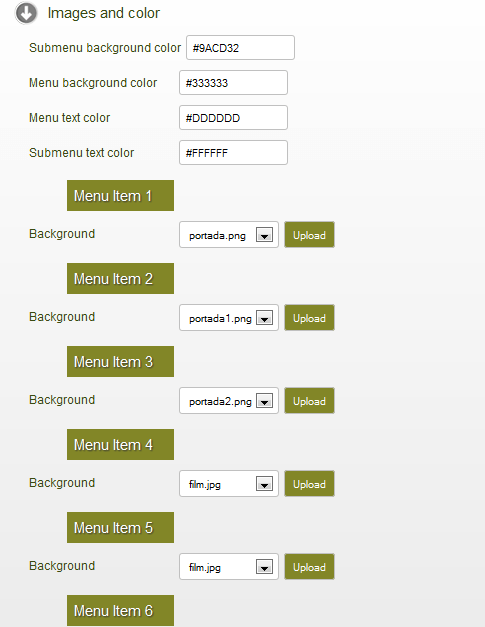
Task: Collapse the Images and color section arrow icon
Action: pos(26,13)
